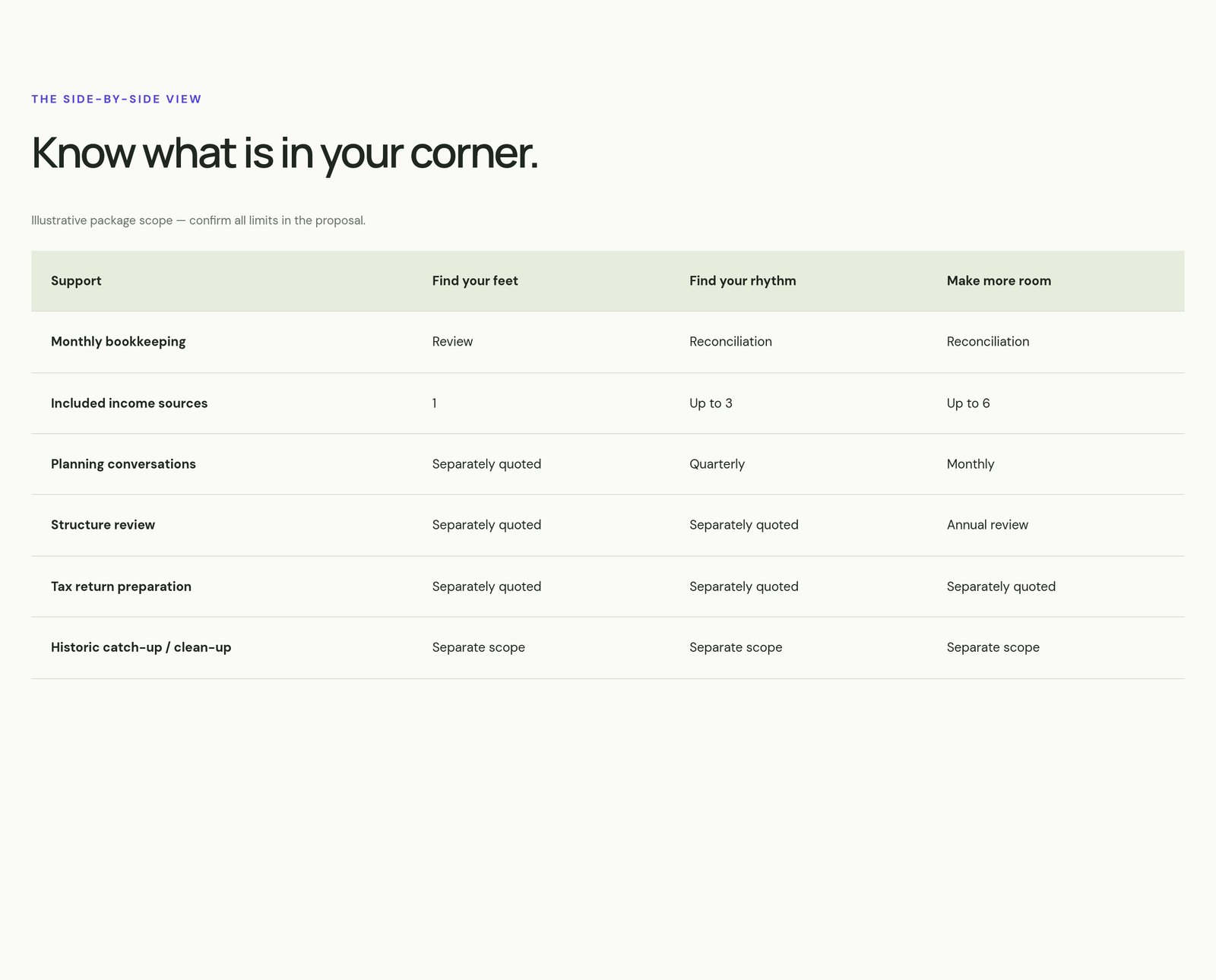Click 'Review' in Monthly bookkeeping row
Screen dimensions: 1216x980
coord(452,342)
